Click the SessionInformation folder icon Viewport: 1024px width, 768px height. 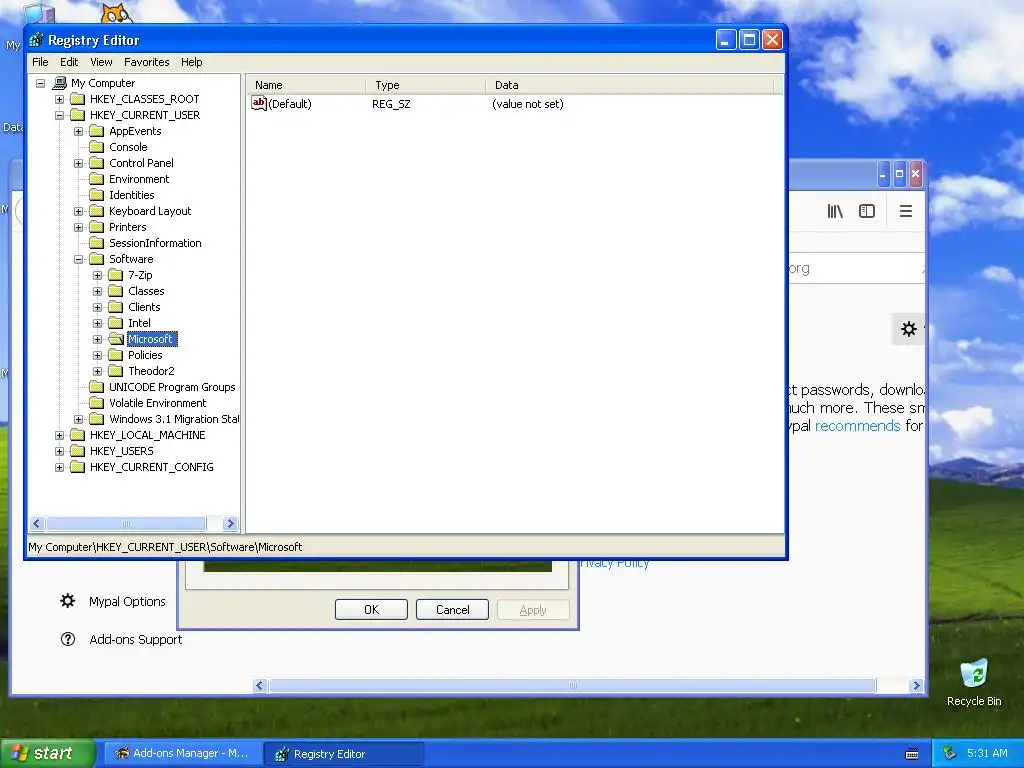pyautogui.click(x=97, y=243)
